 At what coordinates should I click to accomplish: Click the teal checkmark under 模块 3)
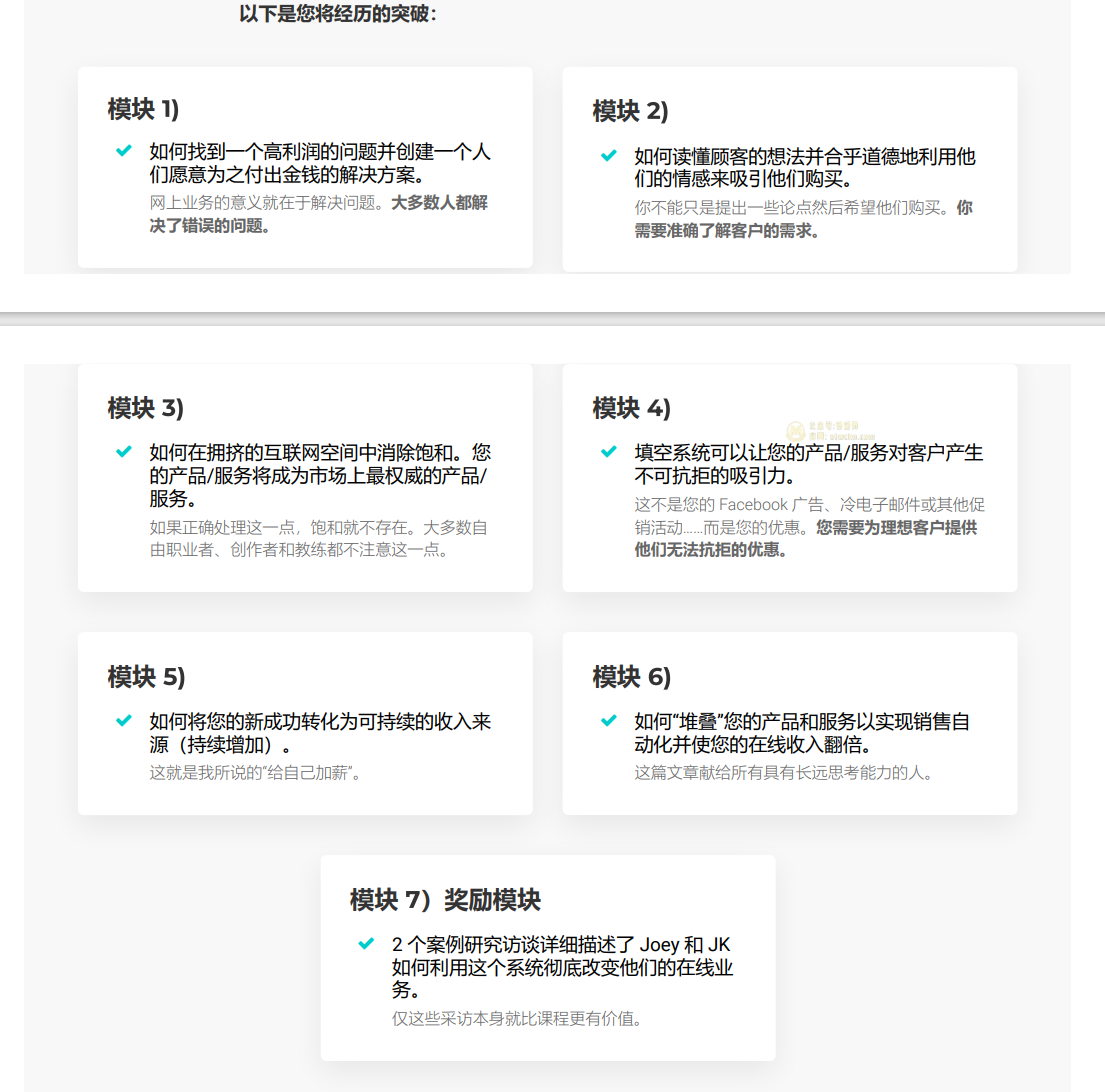[x=124, y=452]
